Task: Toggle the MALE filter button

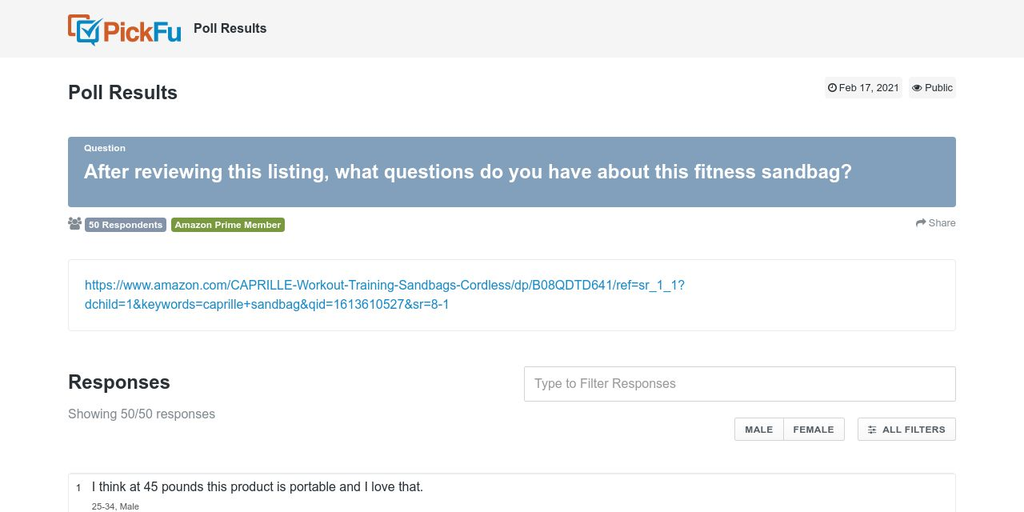Action: [x=759, y=430]
